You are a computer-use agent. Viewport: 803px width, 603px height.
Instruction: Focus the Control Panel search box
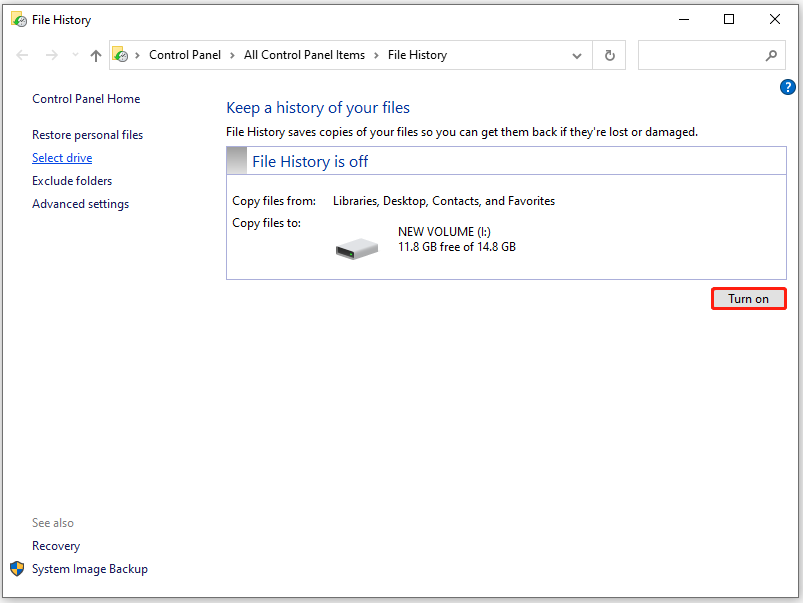711,55
